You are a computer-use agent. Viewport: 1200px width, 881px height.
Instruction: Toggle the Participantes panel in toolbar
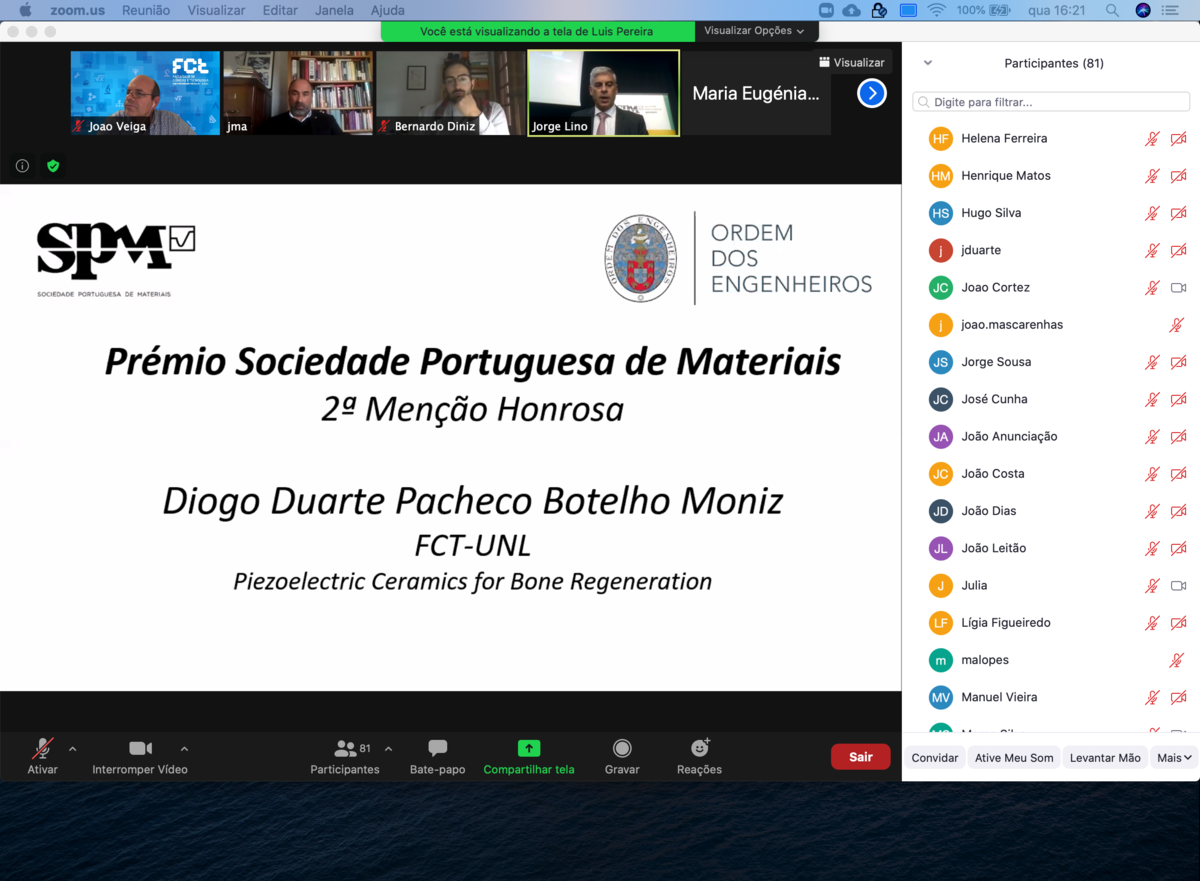[x=345, y=757]
